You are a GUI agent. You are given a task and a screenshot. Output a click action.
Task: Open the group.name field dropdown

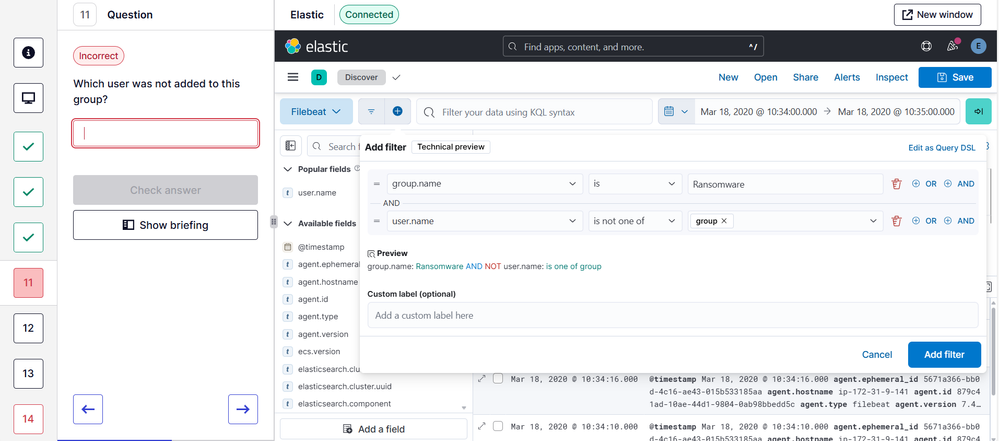[484, 184]
